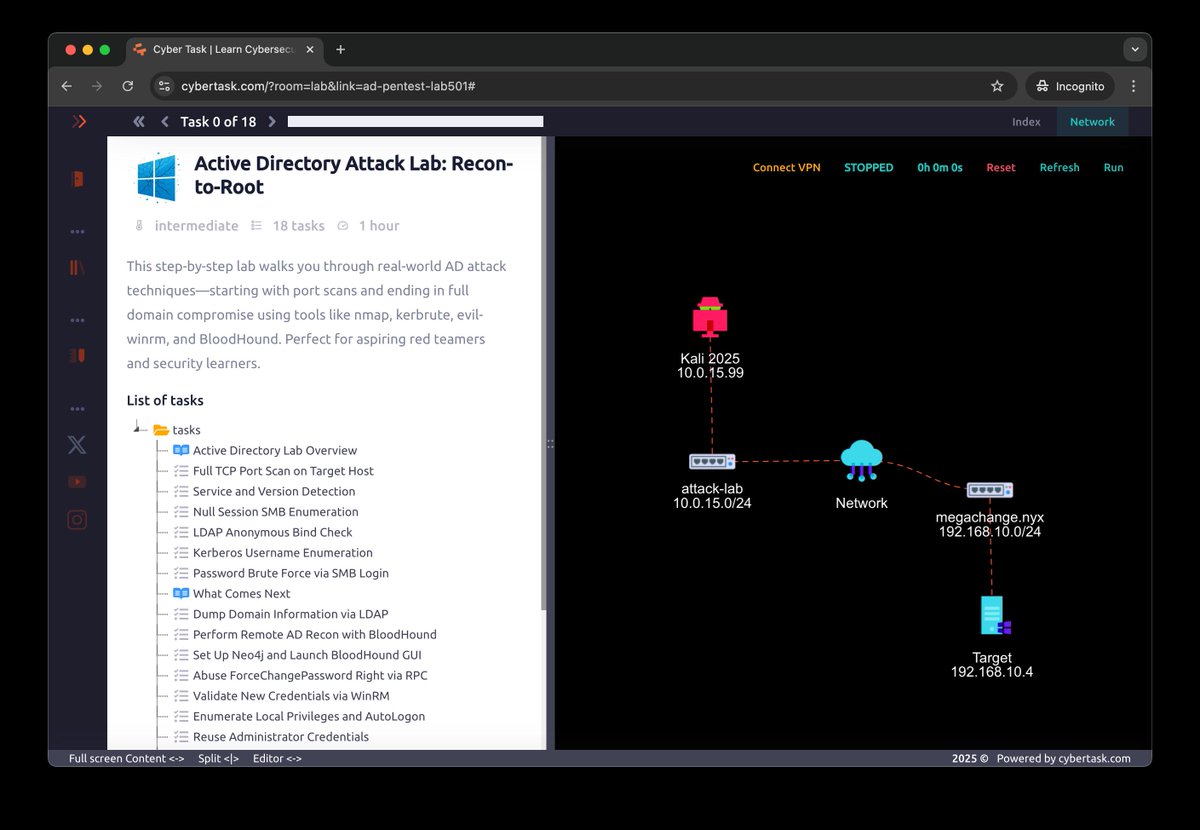This screenshot has width=1200, height=830.
Task: Open Chrome's three-dot menu
Action: tap(1133, 86)
